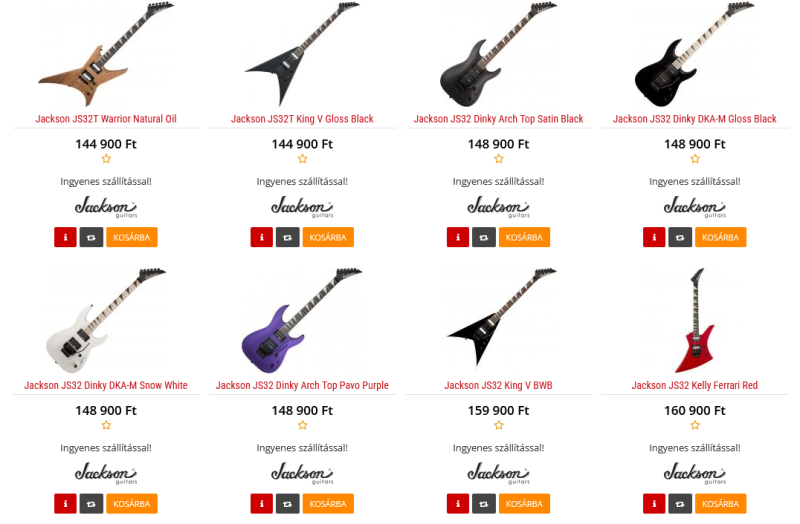Screen dimensions: 800x524
Task: Open Jackson JS32 Kelly Ferrari Red title link
Action: pyautogui.click(x=695, y=385)
